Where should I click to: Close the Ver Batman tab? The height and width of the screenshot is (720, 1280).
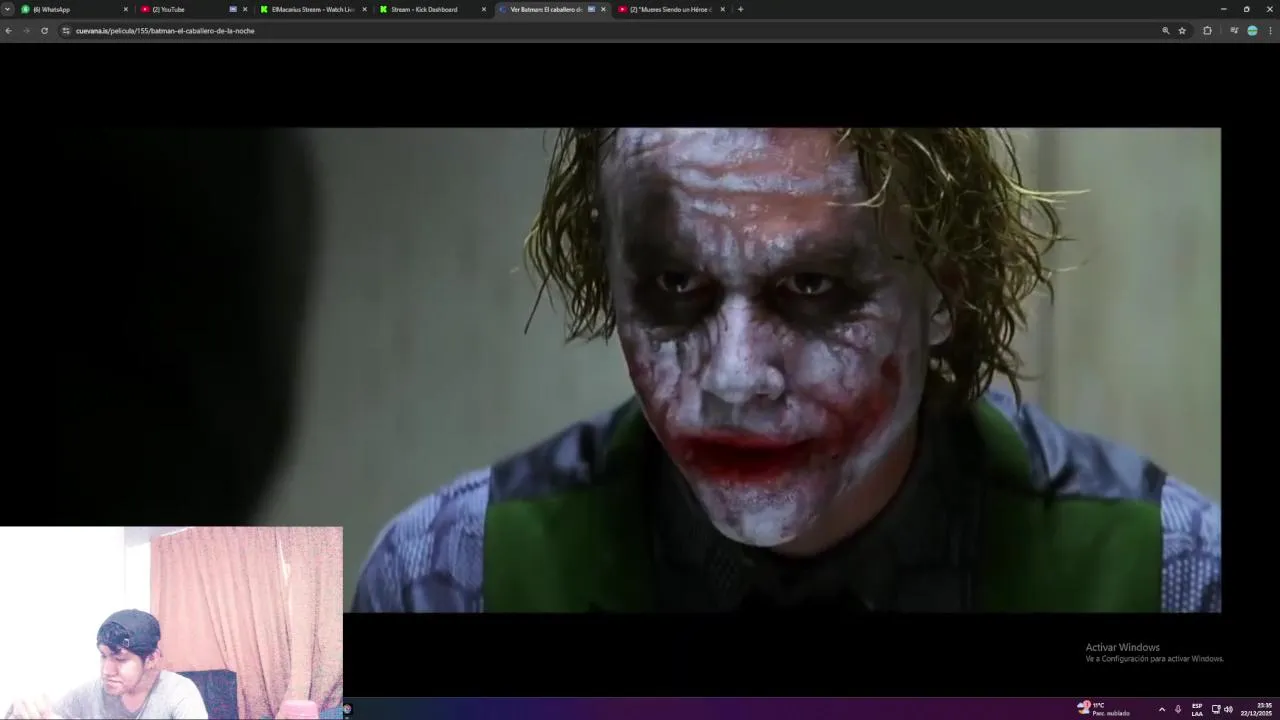[603, 9]
